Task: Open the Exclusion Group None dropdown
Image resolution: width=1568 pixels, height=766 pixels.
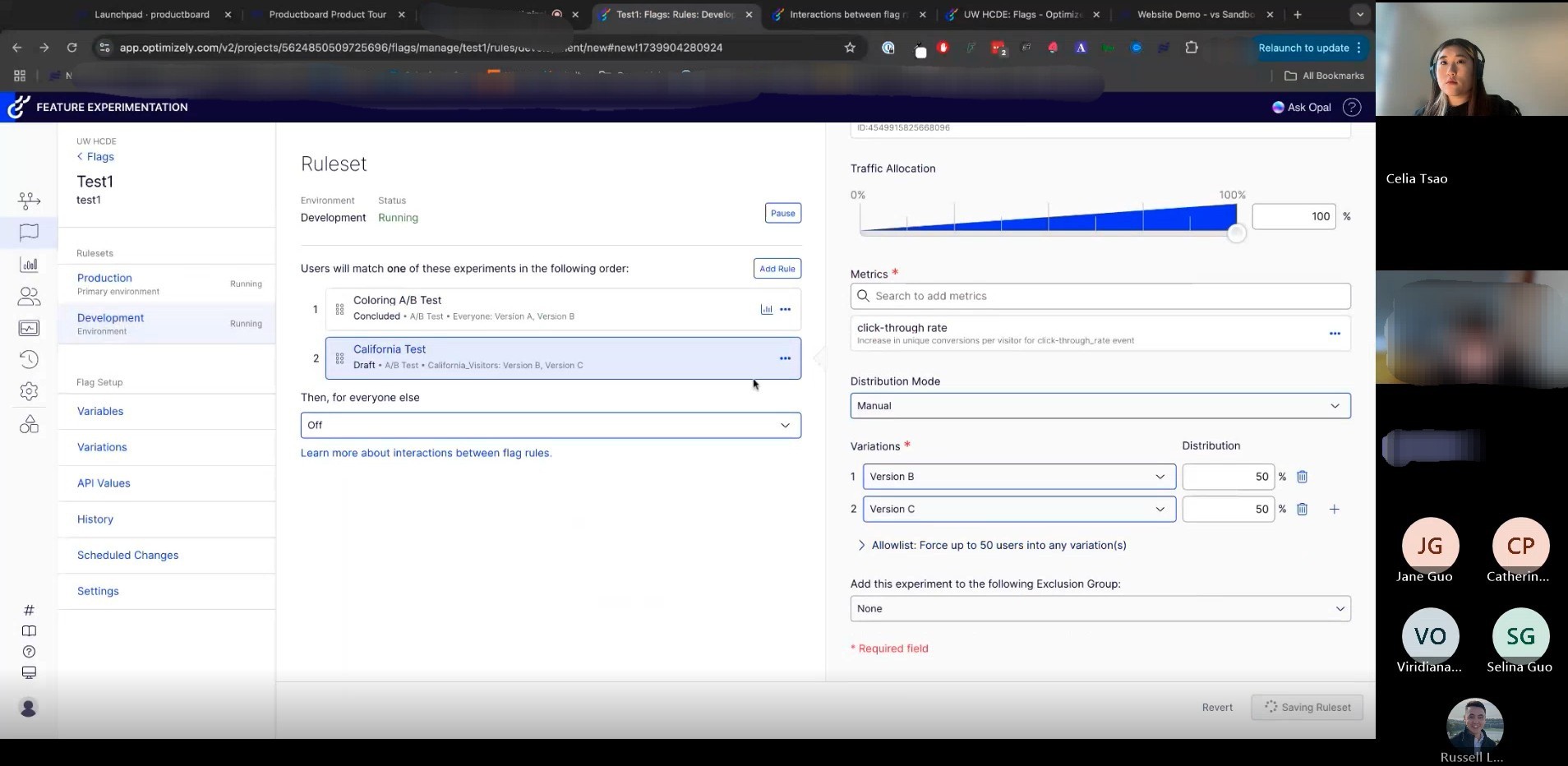Action: coord(1100,609)
